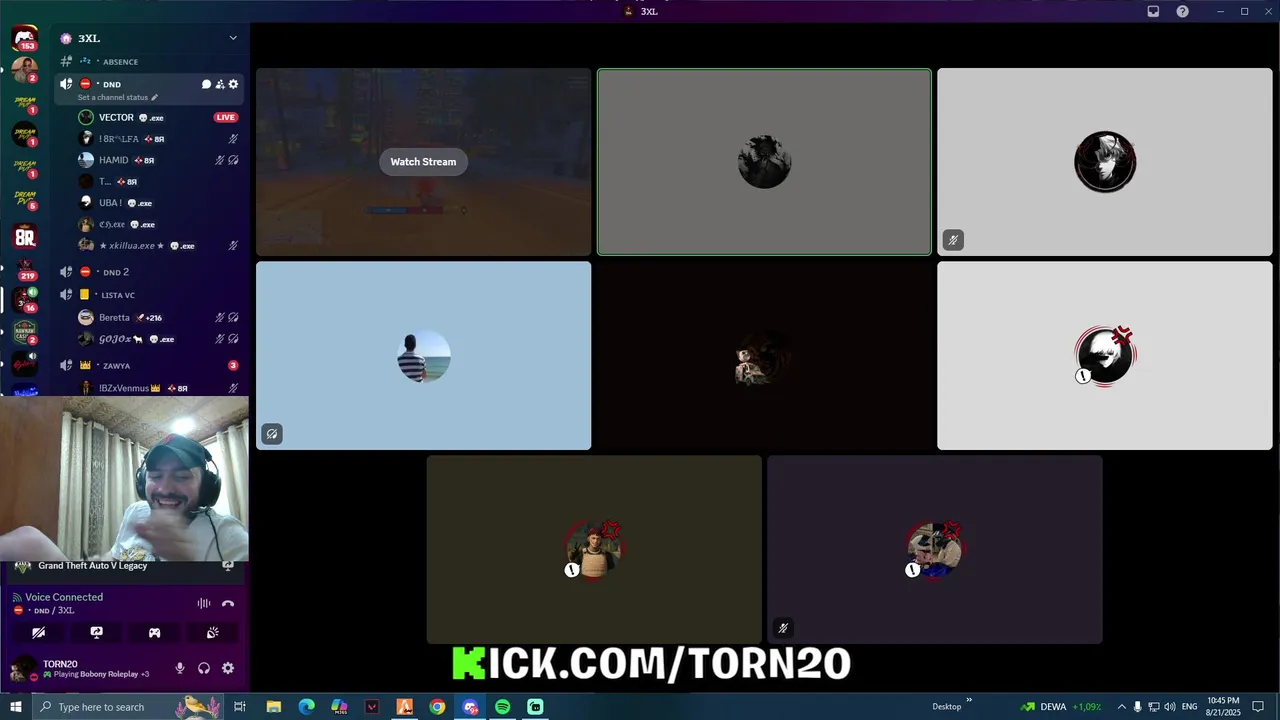Click the LIVE badge next to VECTOR
The image size is (1280, 720).
click(x=226, y=118)
